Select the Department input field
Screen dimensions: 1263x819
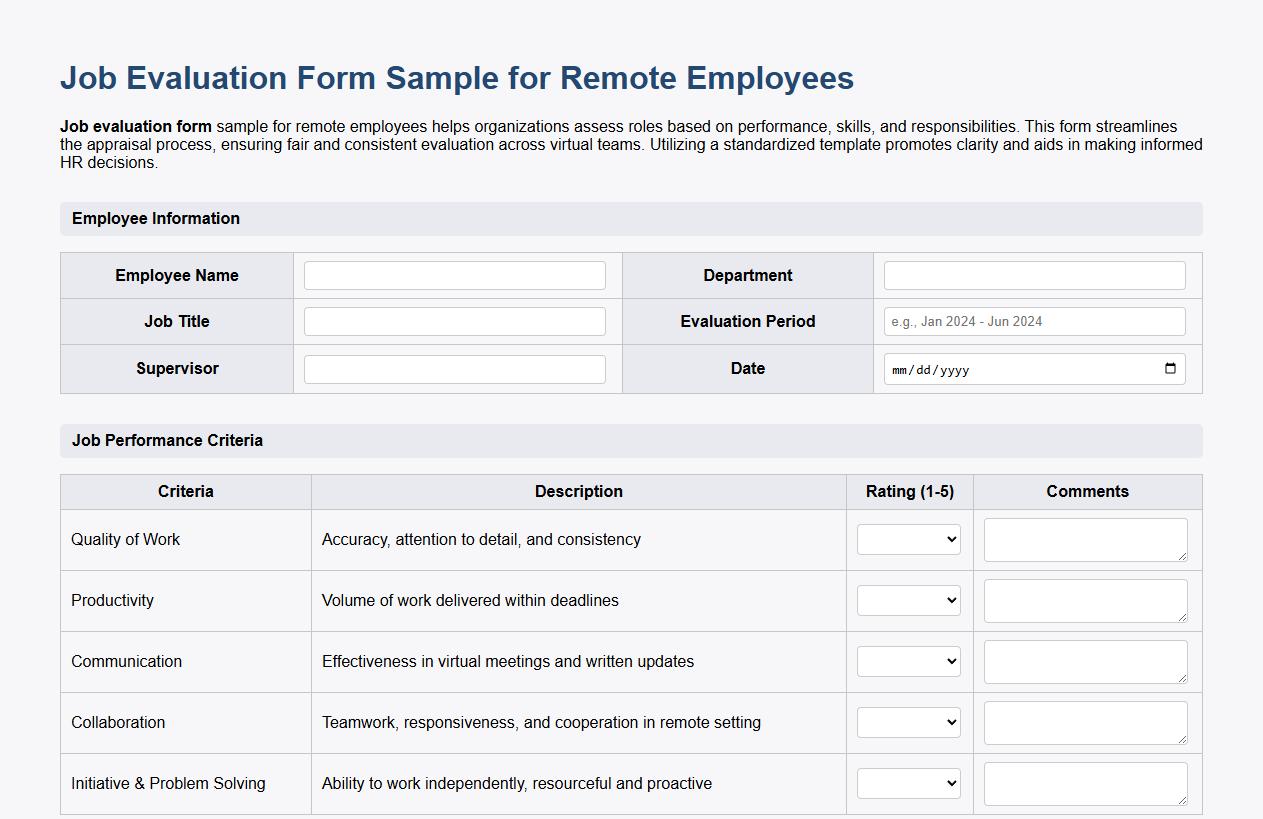[x=1034, y=275]
